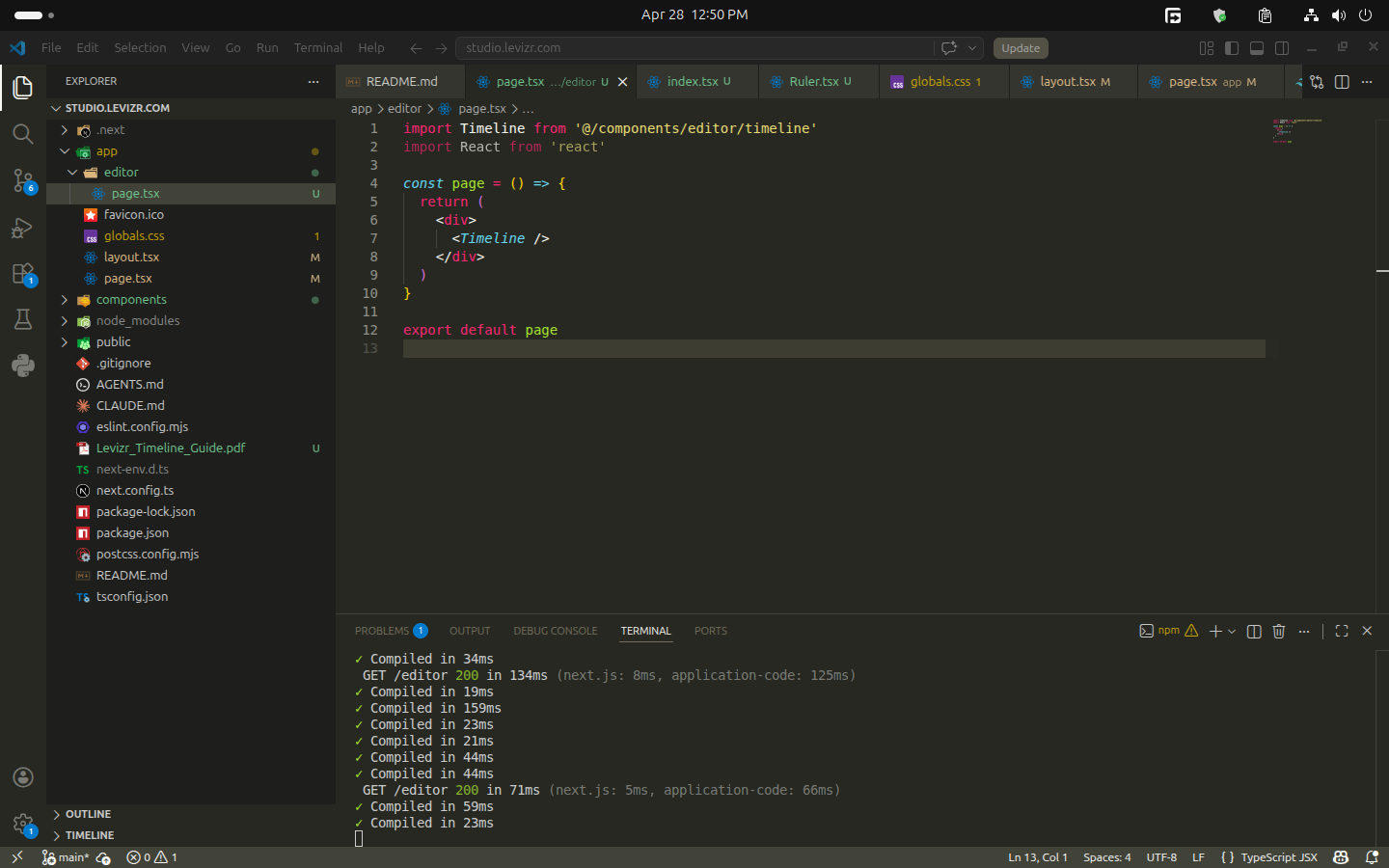Collapse the editor folder

[x=191, y=173]
